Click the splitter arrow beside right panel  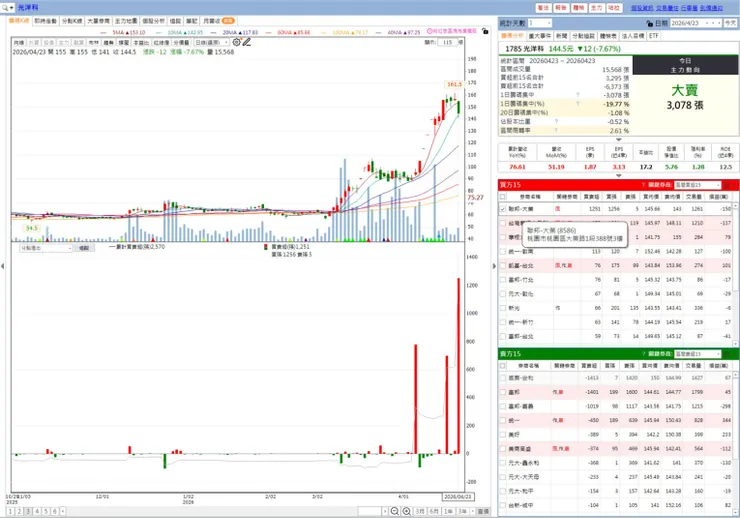[x=494, y=266]
